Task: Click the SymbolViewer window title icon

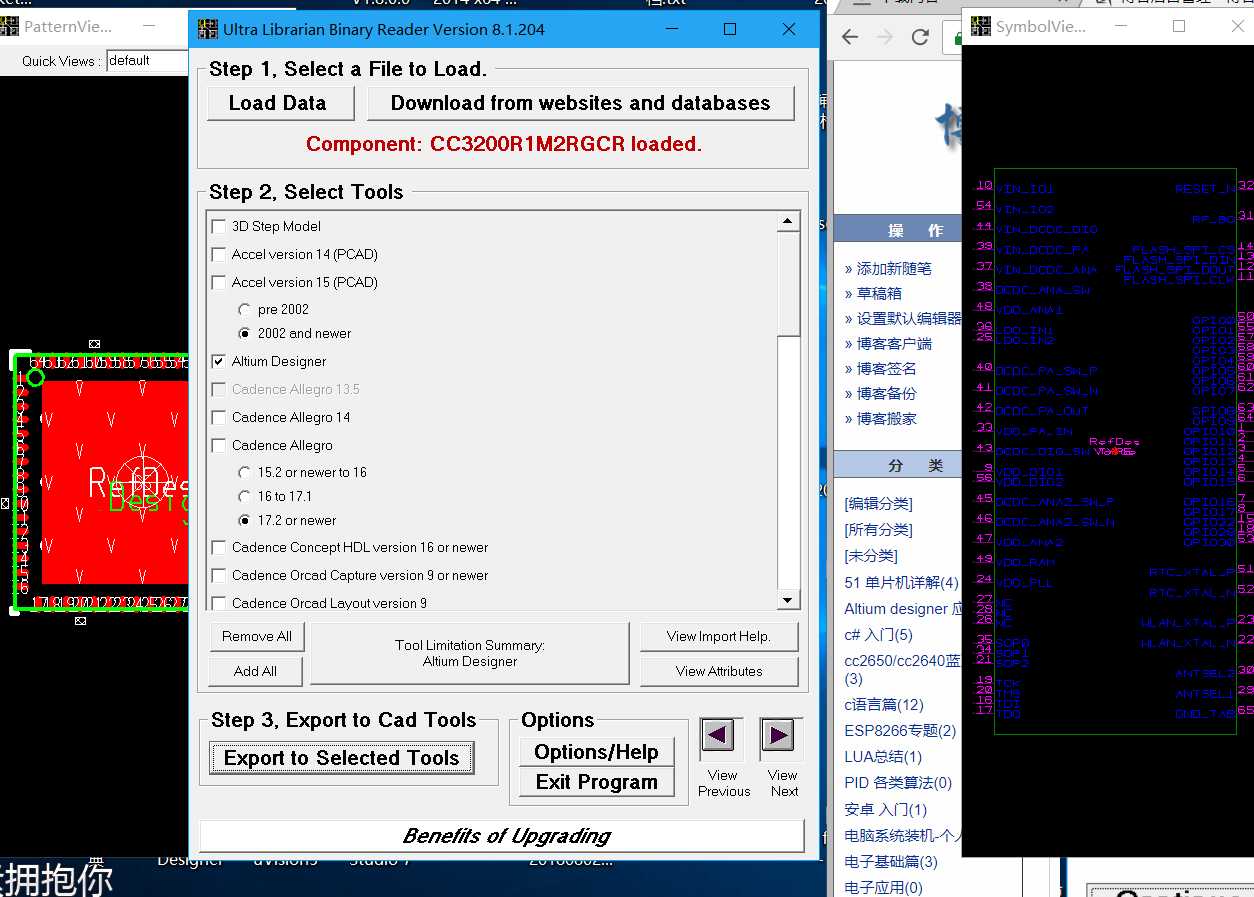Action: 980,27
